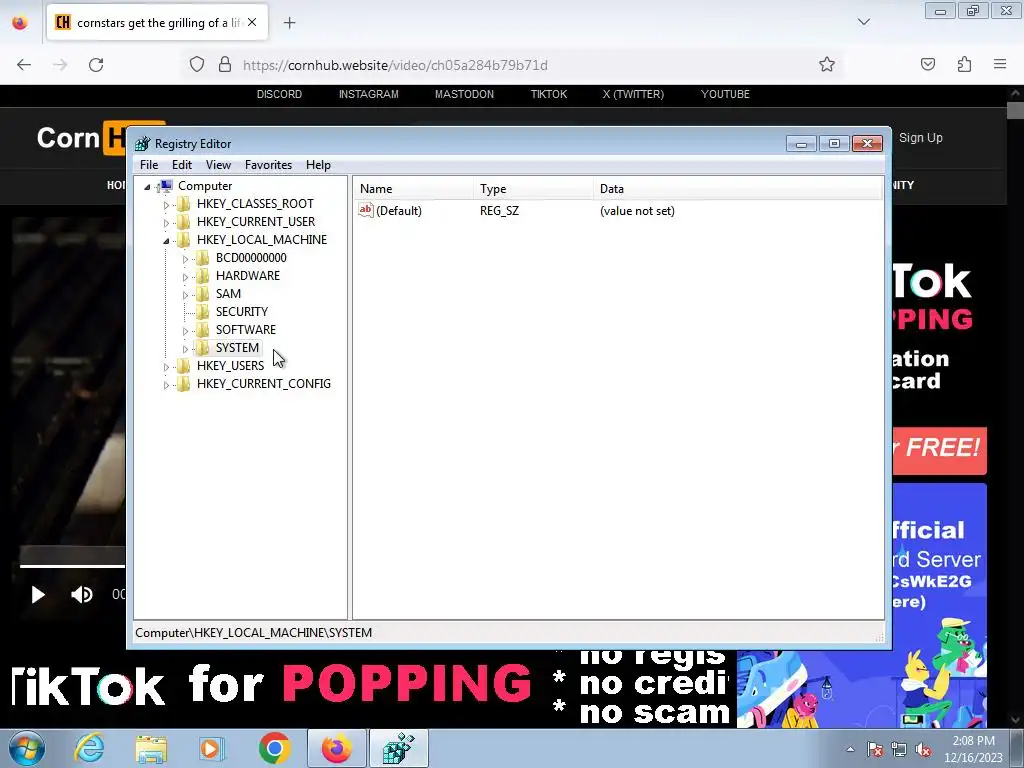Screen dimensions: 1024x768
Task: Open a new Firefox tab
Action: [x=289, y=23]
